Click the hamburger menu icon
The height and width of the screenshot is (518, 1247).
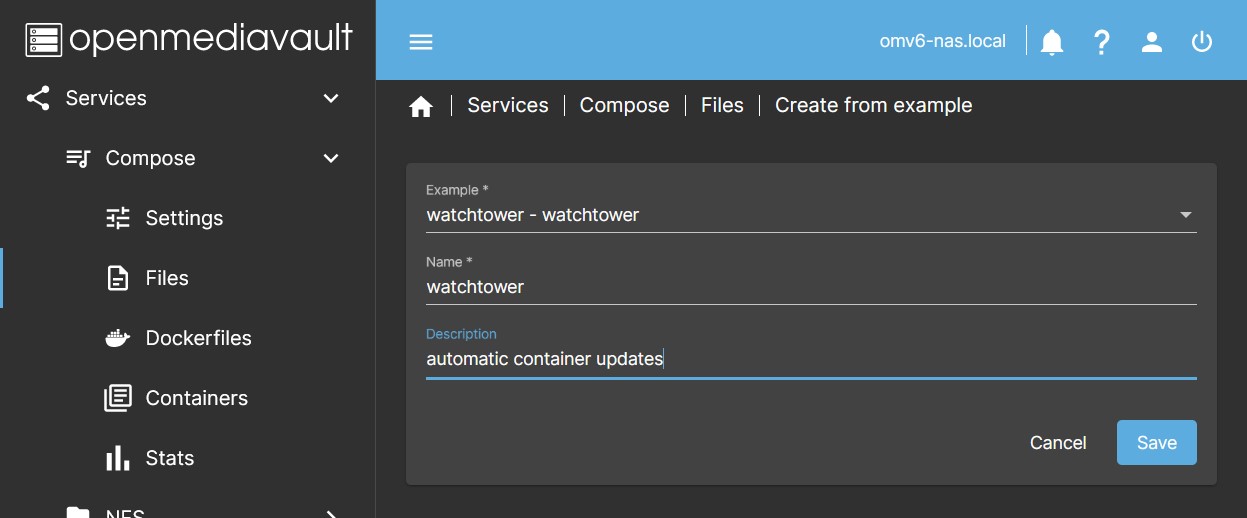(x=421, y=42)
